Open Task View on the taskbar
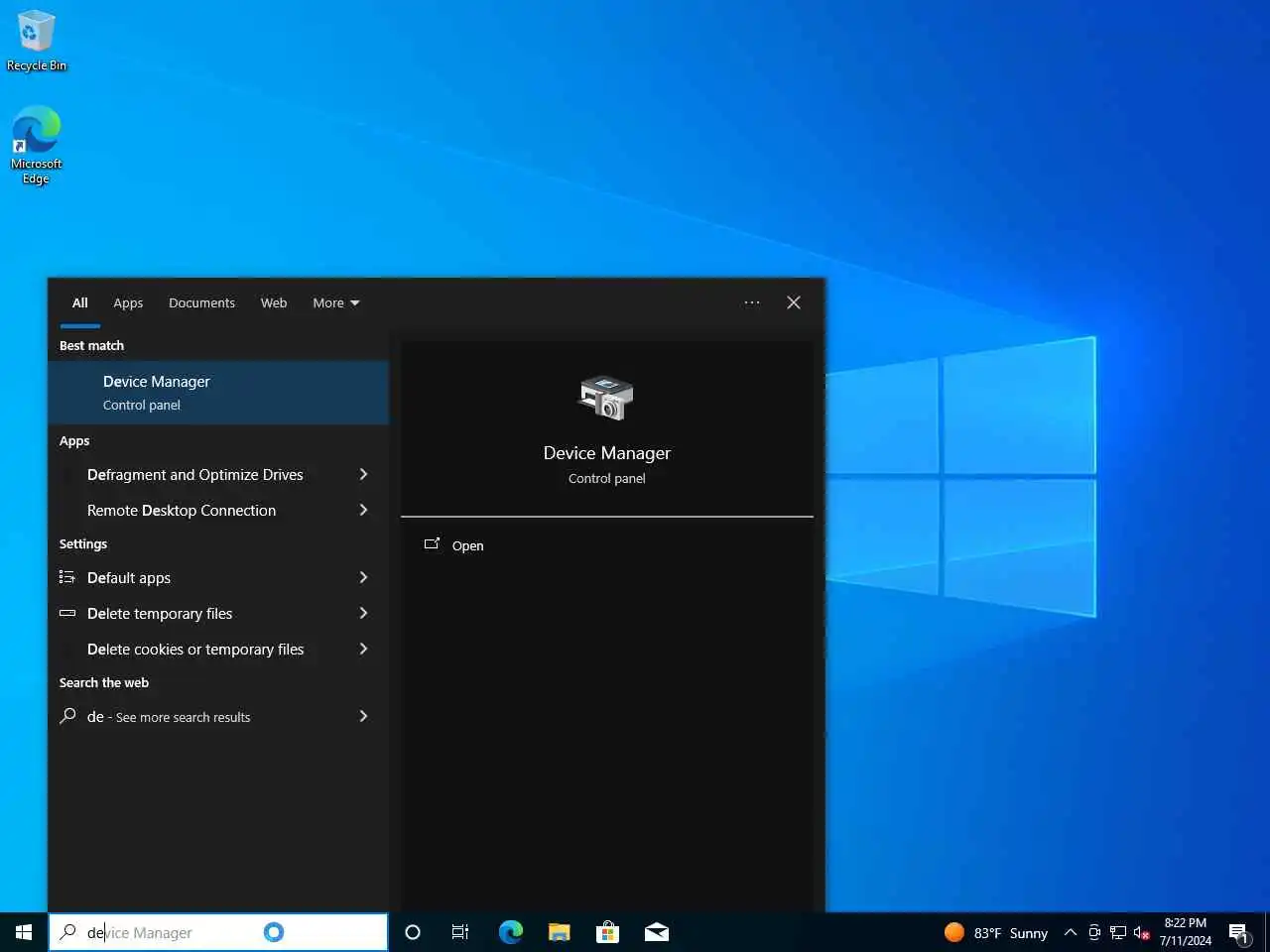Screen dimensions: 1270x952 click(x=460, y=932)
